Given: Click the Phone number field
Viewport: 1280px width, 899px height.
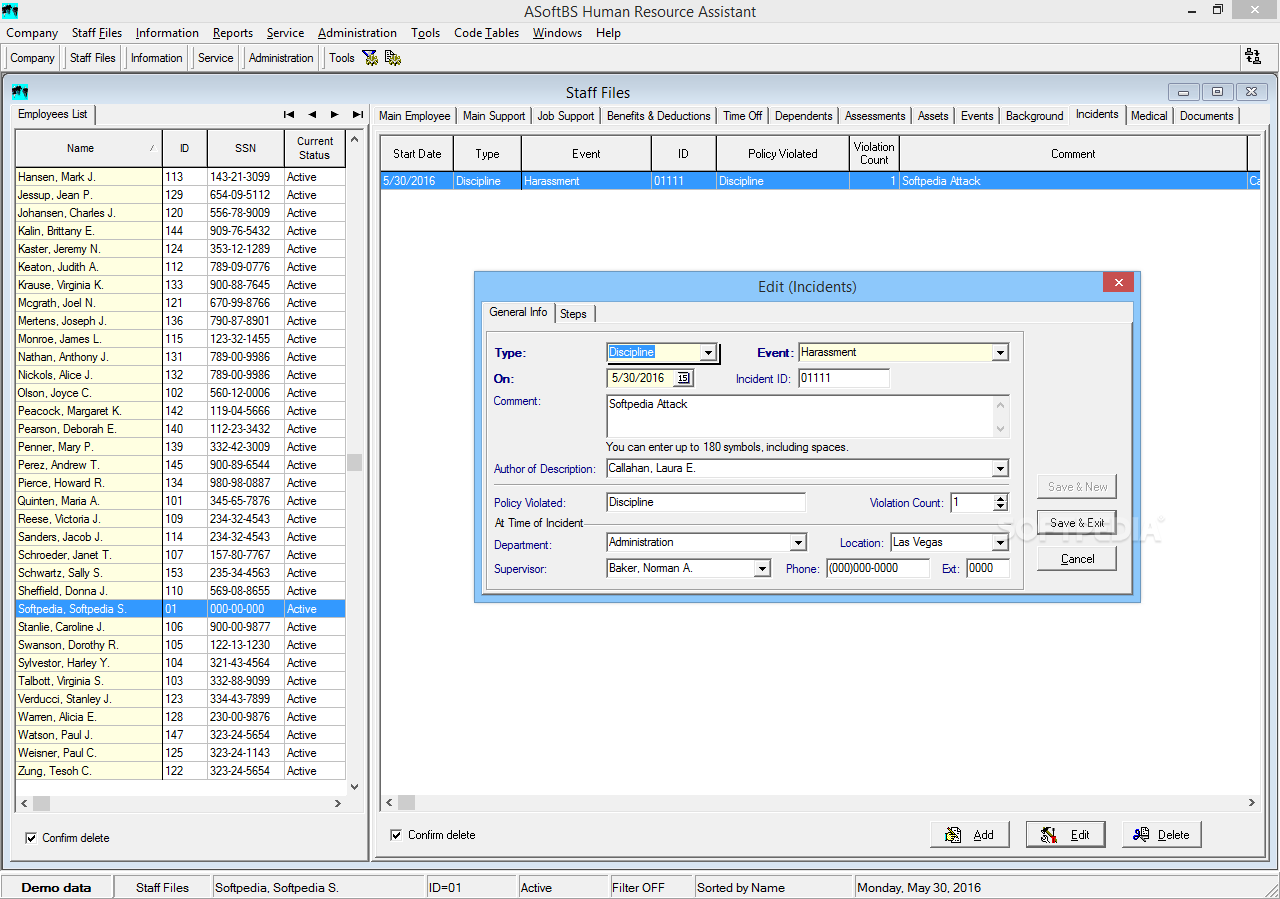Looking at the screenshot, I should [877, 568].
